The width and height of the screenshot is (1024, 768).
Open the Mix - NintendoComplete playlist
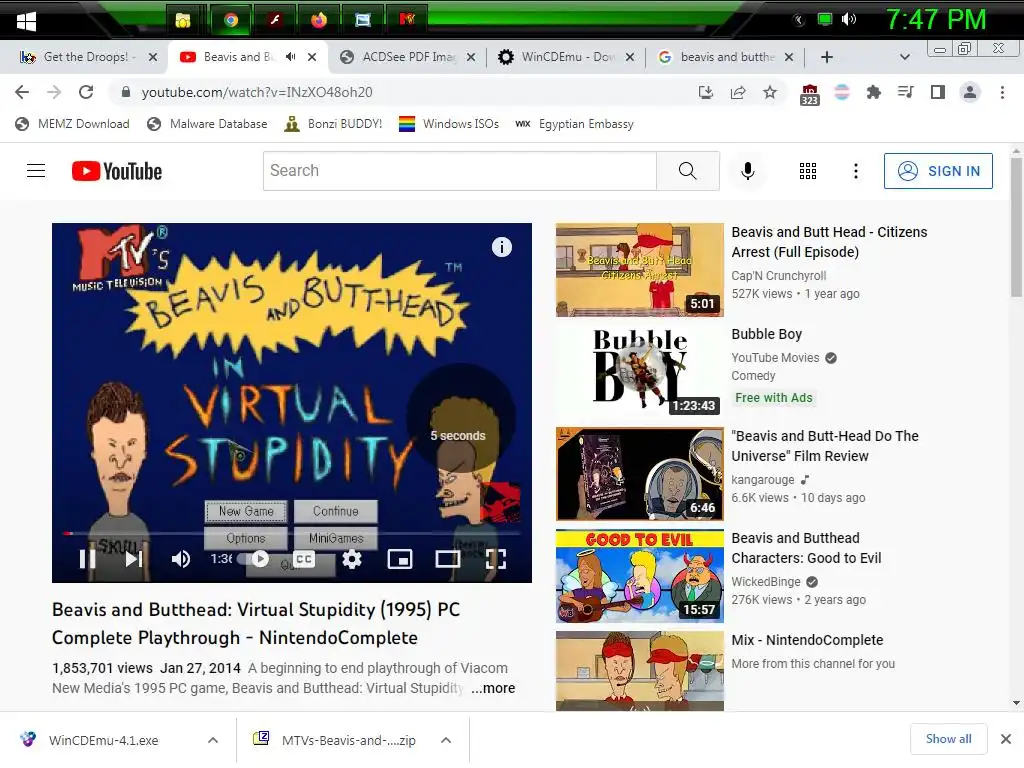tap(807, 640)
